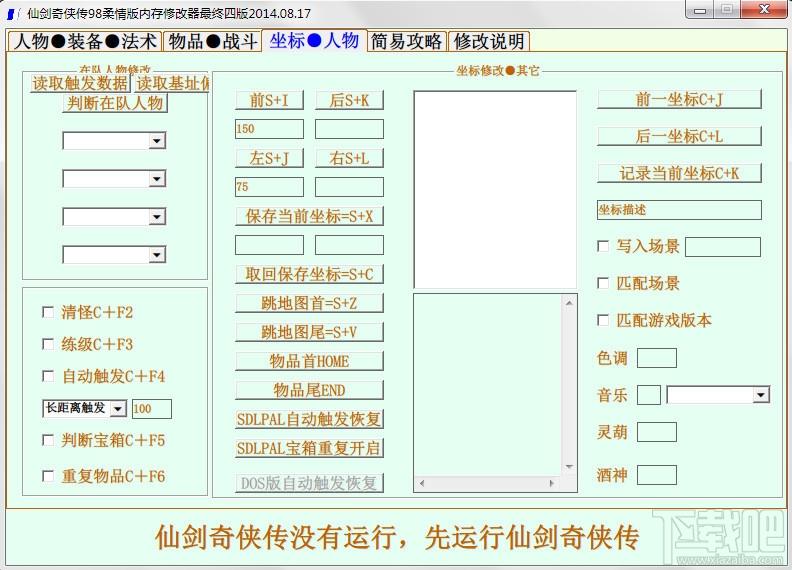Open the 简易攻略 tab
792x570 pixels.
coord(407,41)
